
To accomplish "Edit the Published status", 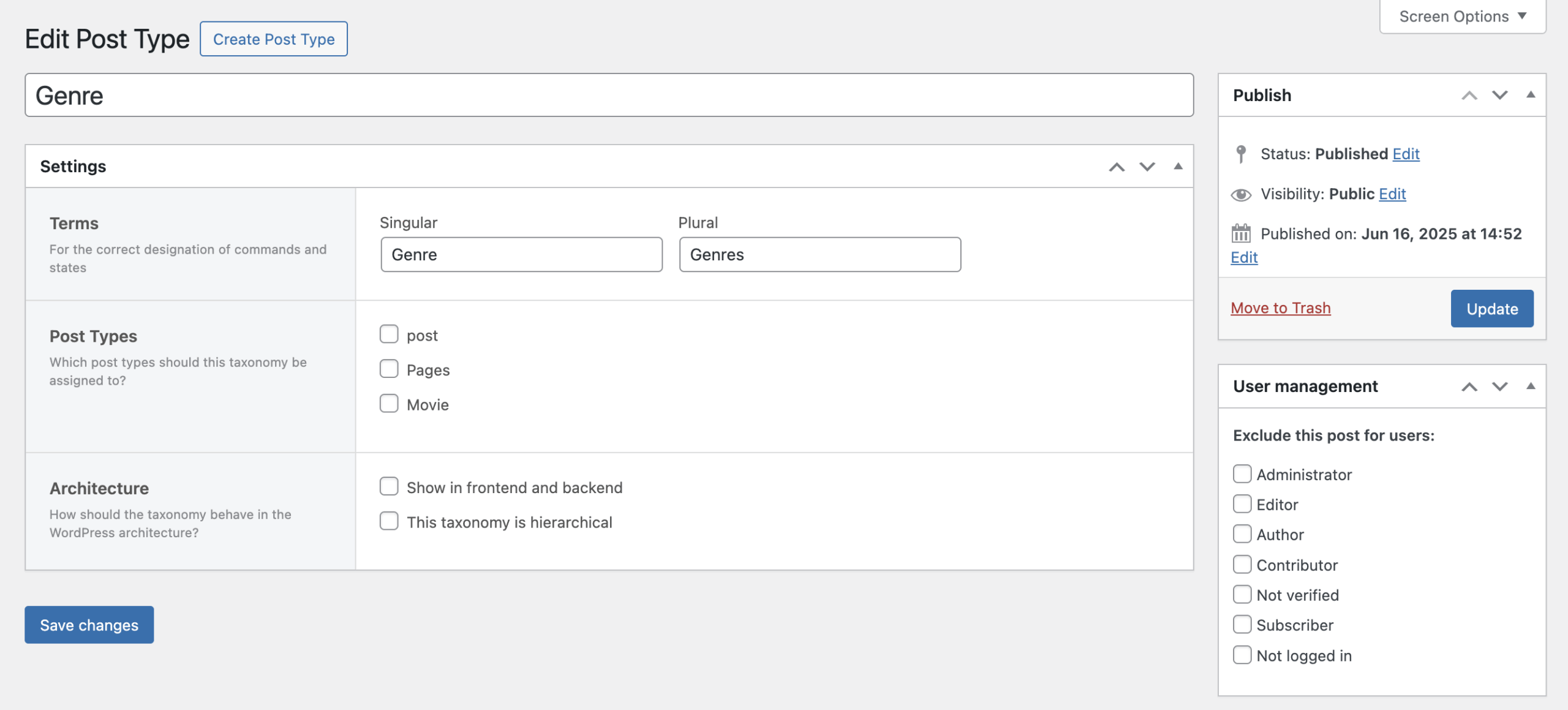I will click(1406, 154).
